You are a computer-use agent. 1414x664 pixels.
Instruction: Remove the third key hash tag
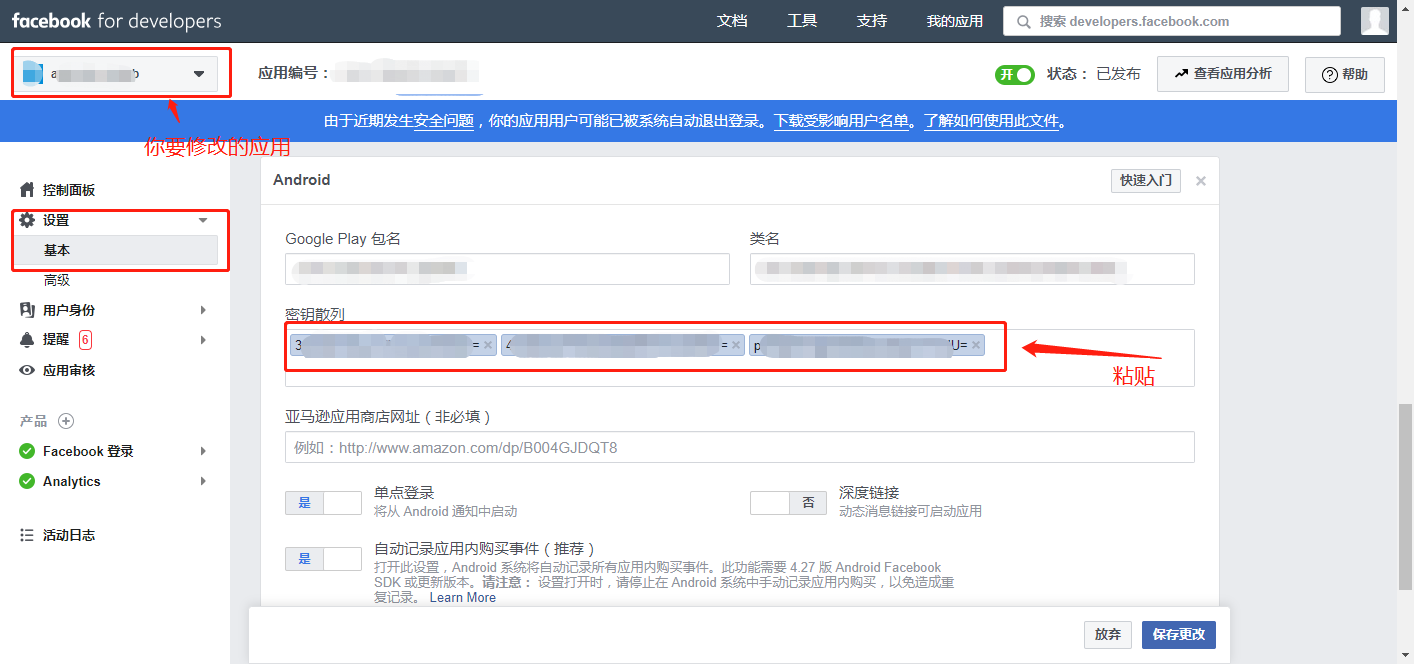pos(976,345)
